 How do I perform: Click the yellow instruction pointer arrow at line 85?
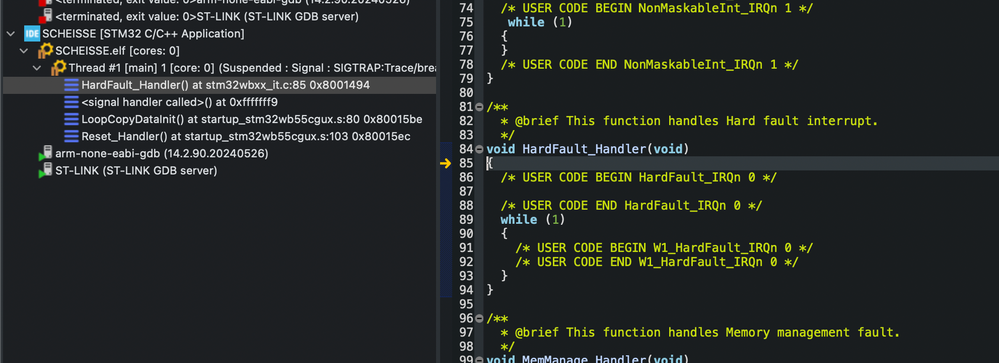pos(445,163)
